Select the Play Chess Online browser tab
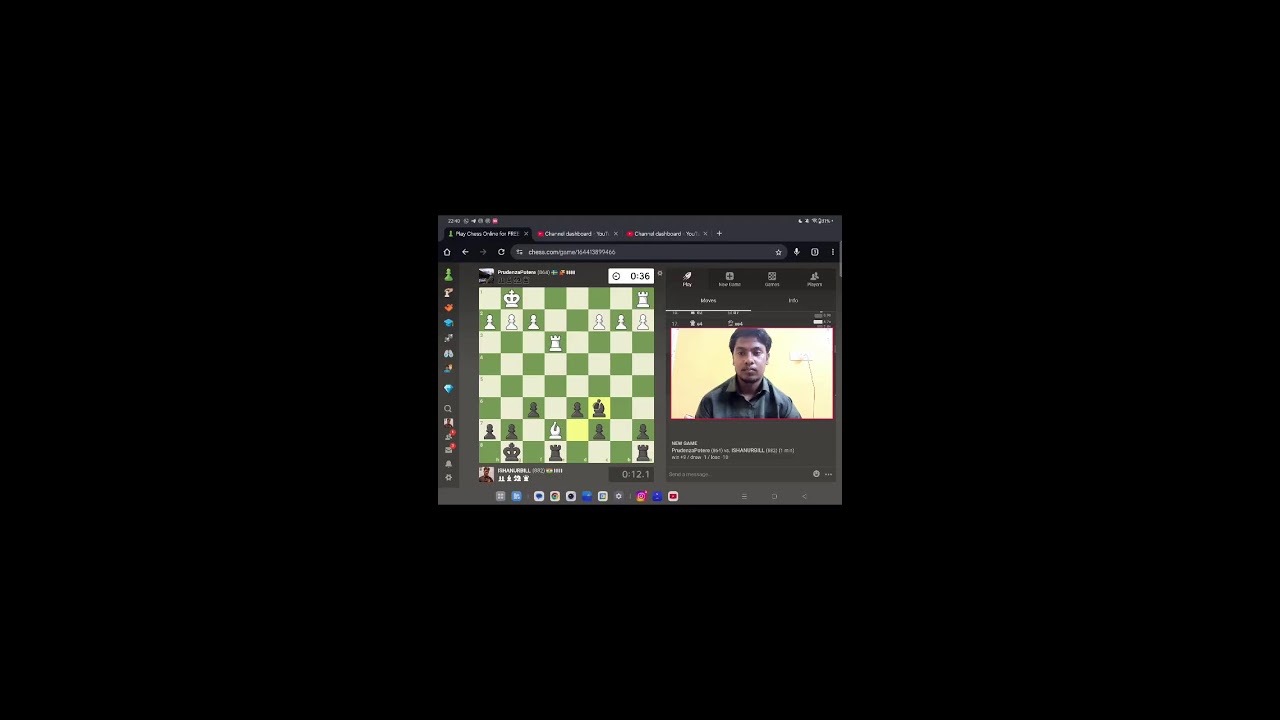Screen dimensions: 1280x720 point(485,234)
